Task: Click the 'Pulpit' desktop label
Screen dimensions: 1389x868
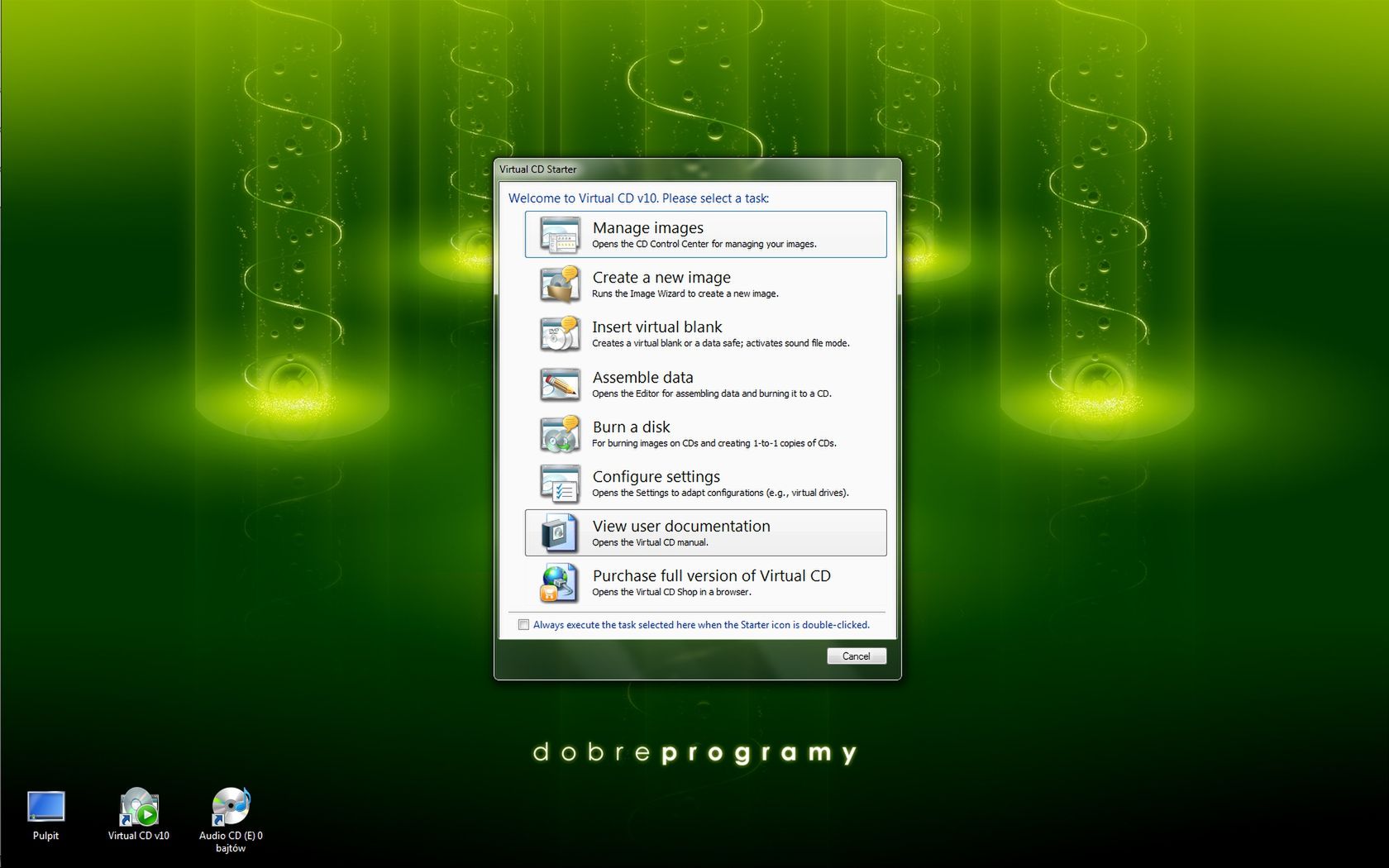Action: 45,836
